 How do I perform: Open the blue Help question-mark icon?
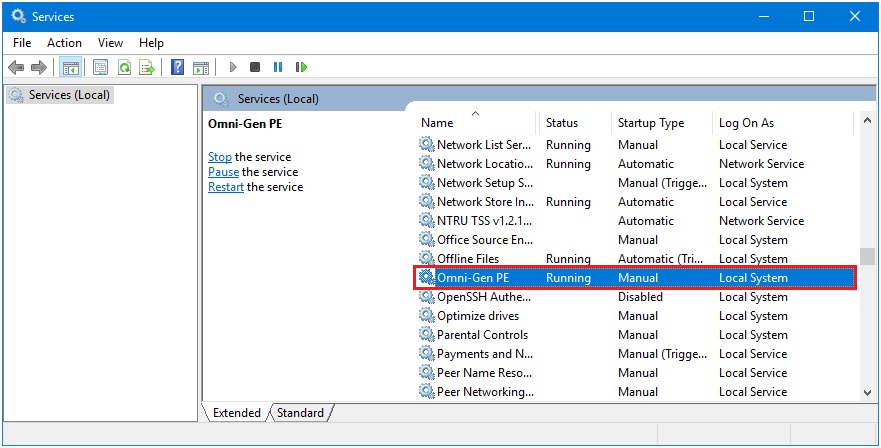(x=178, y=68)
